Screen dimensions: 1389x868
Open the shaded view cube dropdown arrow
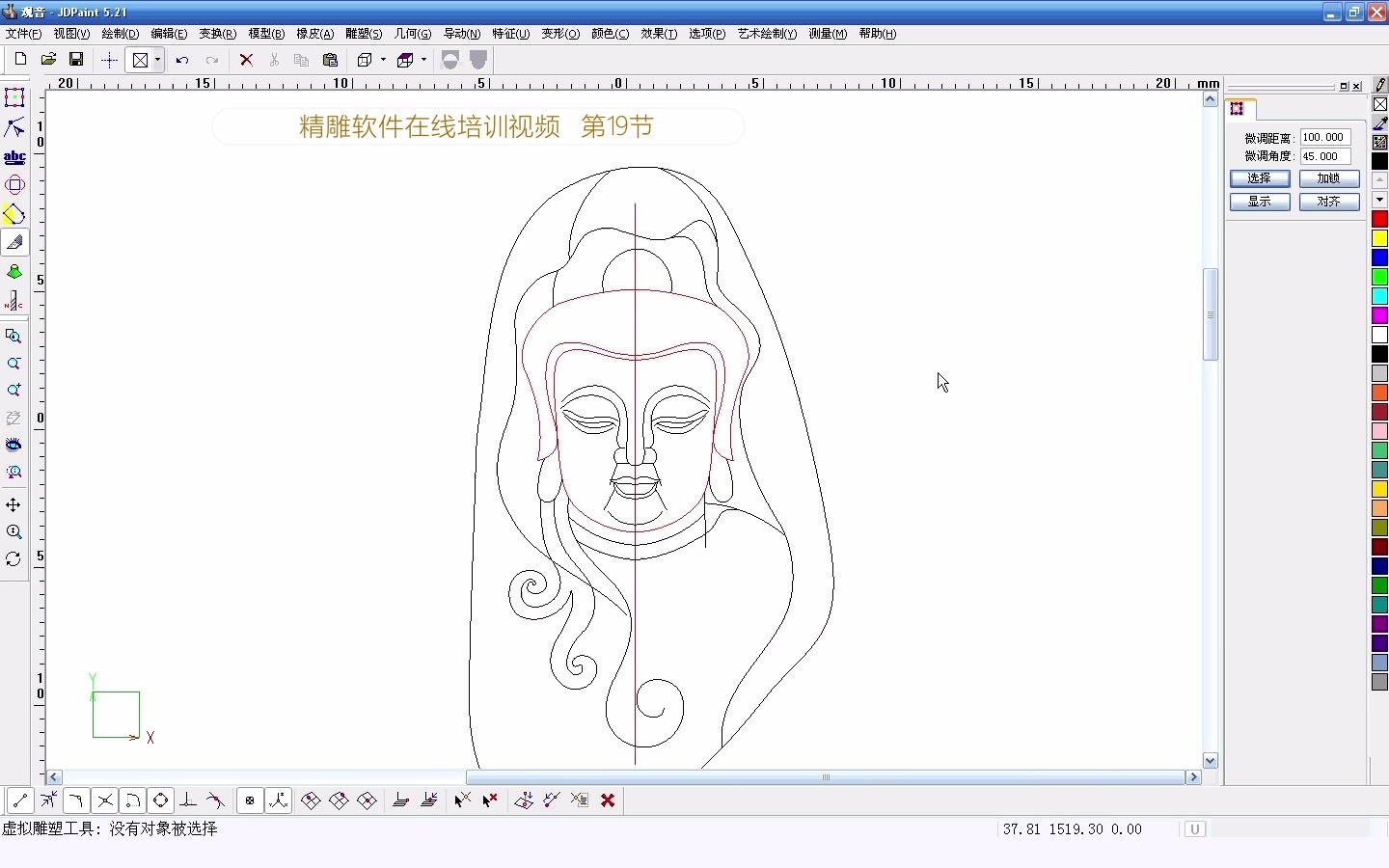424,60
